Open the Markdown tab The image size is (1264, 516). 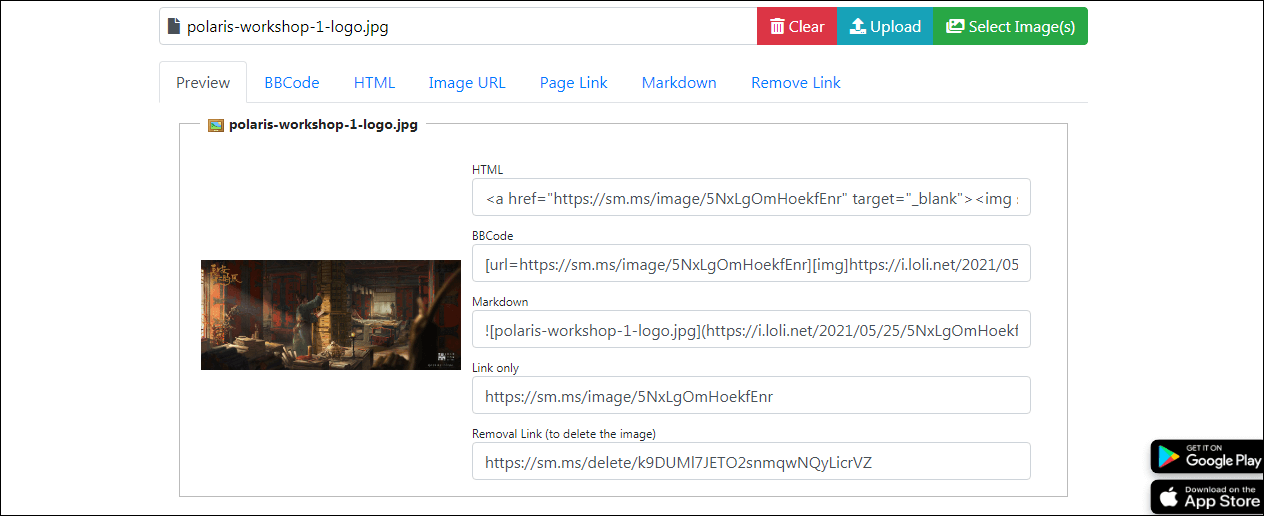(679, 83)
